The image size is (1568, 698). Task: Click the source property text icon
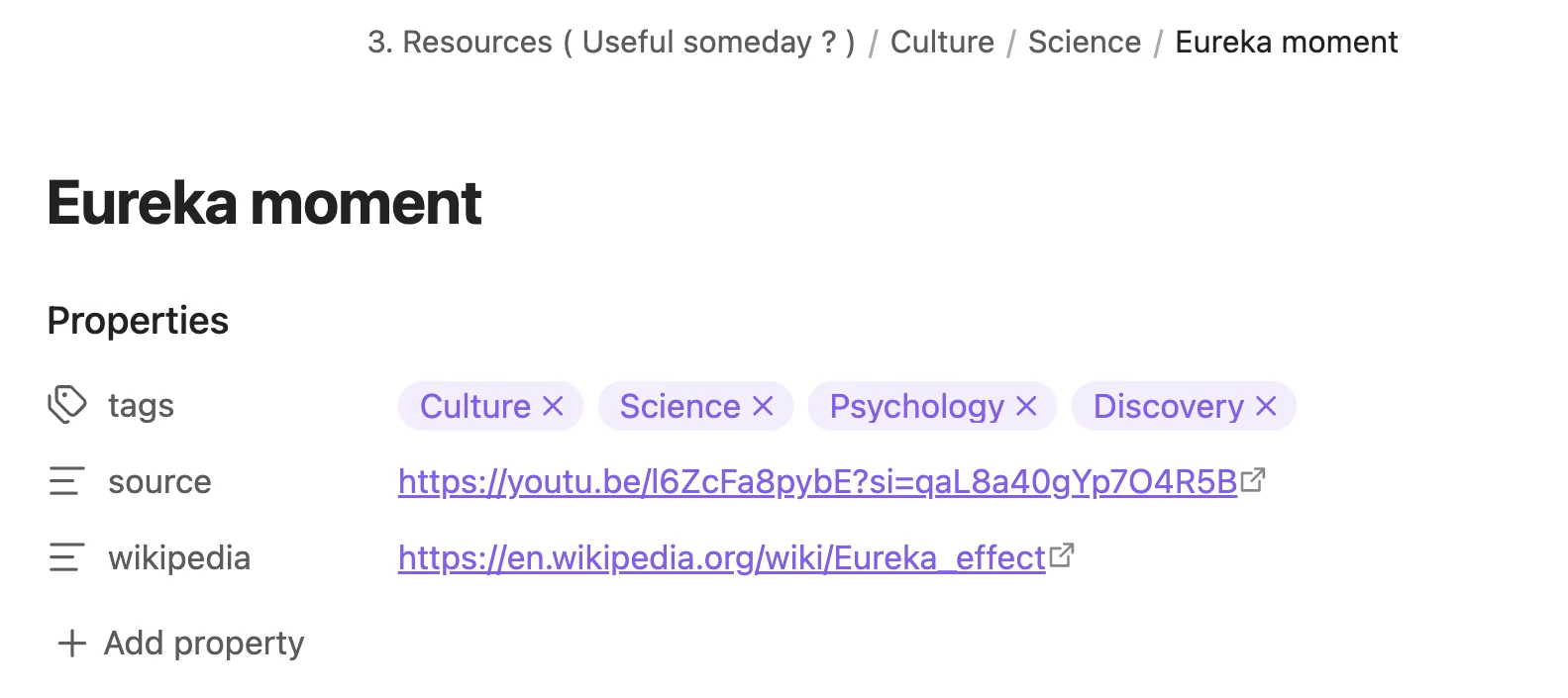click(x=67, y=481)
